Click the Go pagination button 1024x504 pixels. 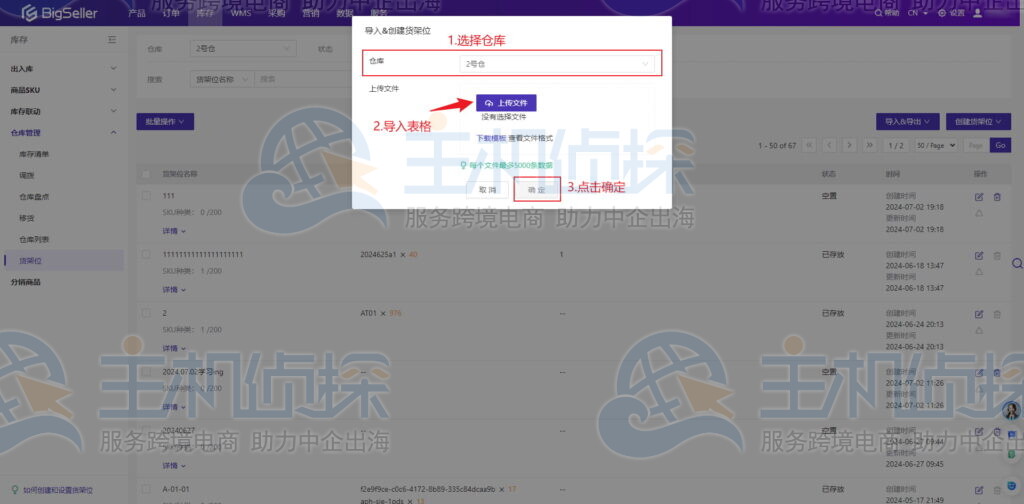click(1000, 146)
